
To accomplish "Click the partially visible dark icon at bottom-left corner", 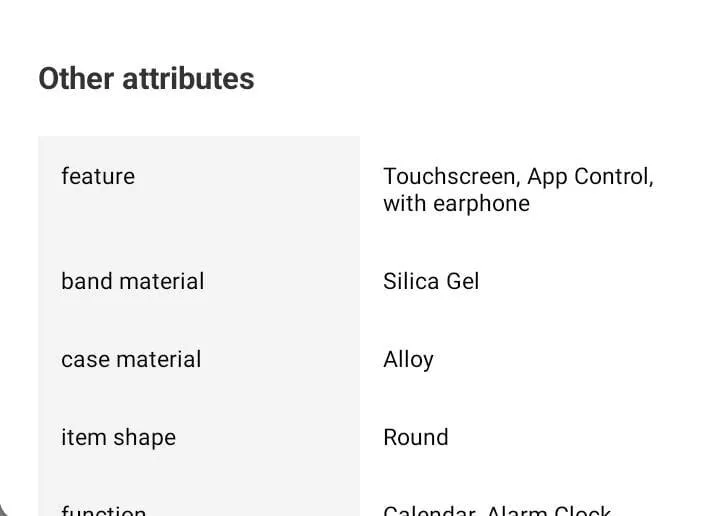I will 4,510.
